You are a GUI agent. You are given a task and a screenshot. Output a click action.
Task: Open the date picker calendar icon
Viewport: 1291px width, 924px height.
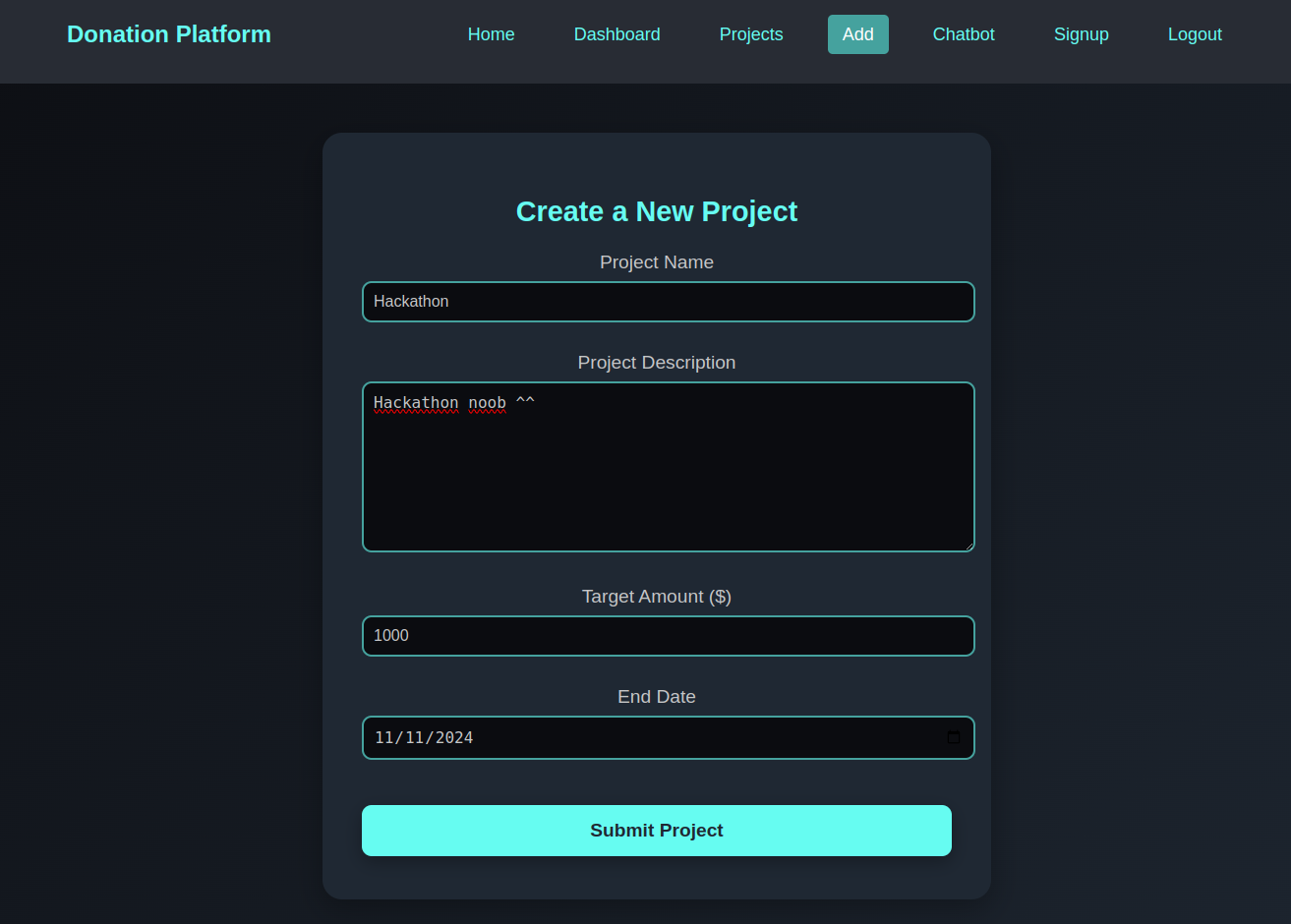click(953, 737)
